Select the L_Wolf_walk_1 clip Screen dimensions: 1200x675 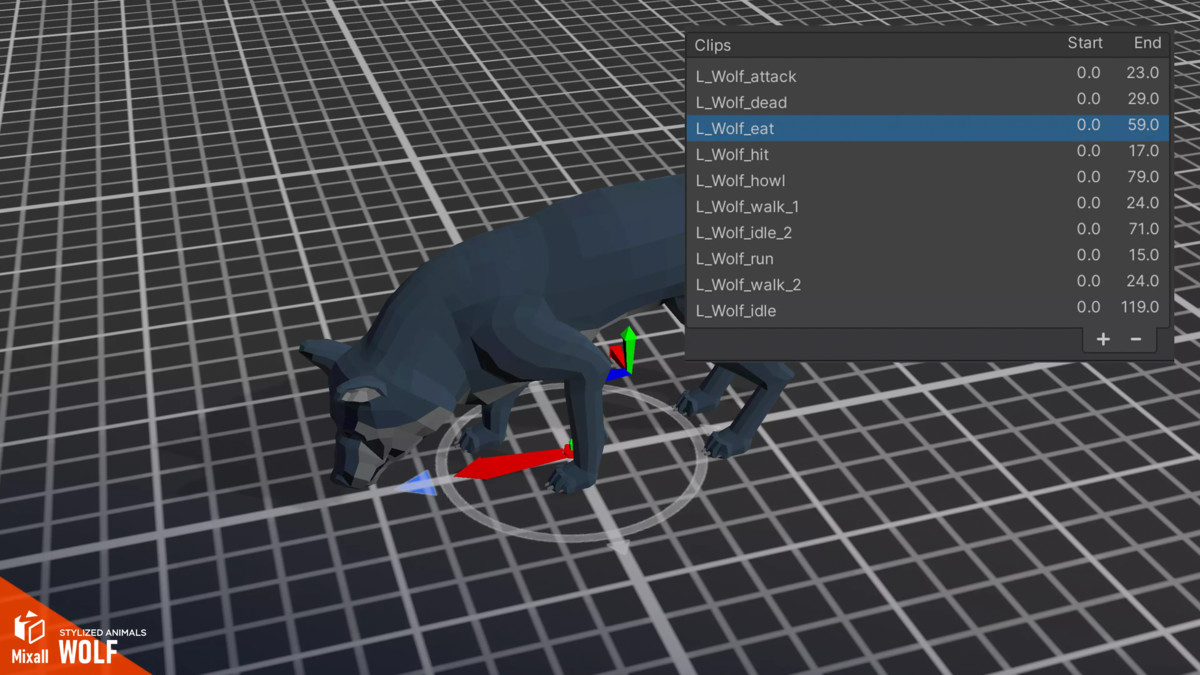(928, 206)
